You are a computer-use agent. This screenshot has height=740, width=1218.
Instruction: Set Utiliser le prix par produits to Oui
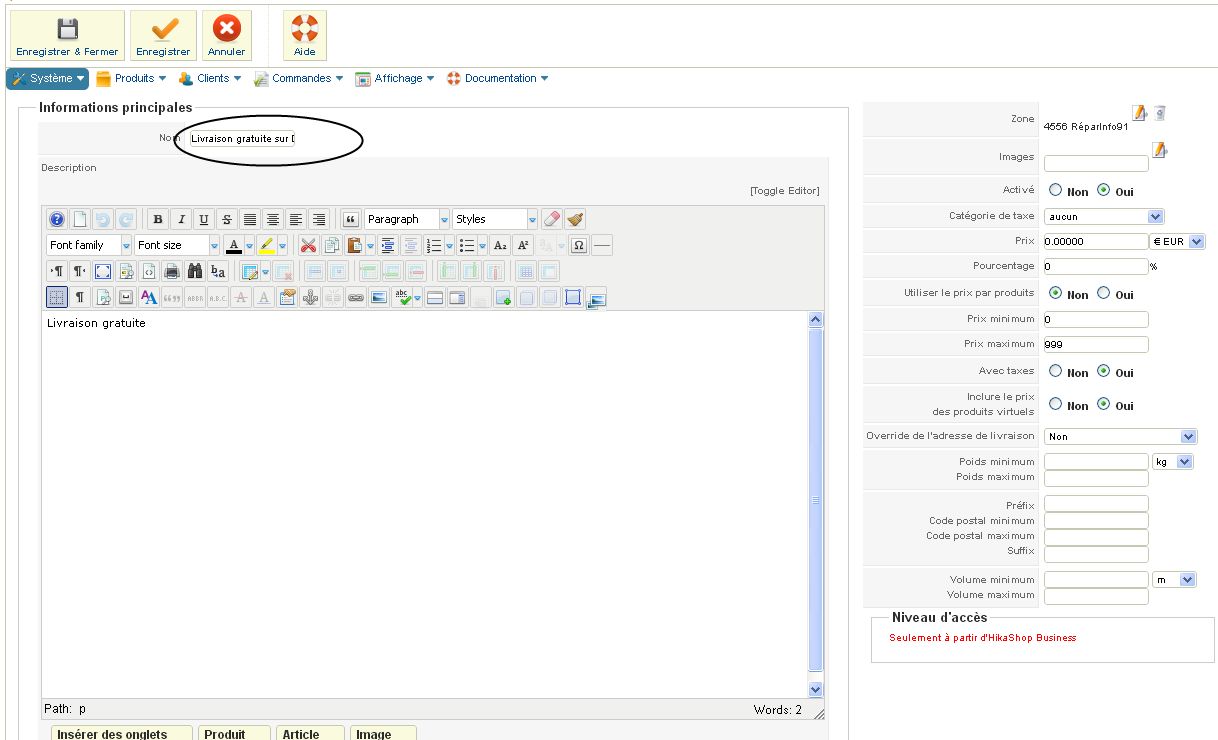tap(1103, 294)
